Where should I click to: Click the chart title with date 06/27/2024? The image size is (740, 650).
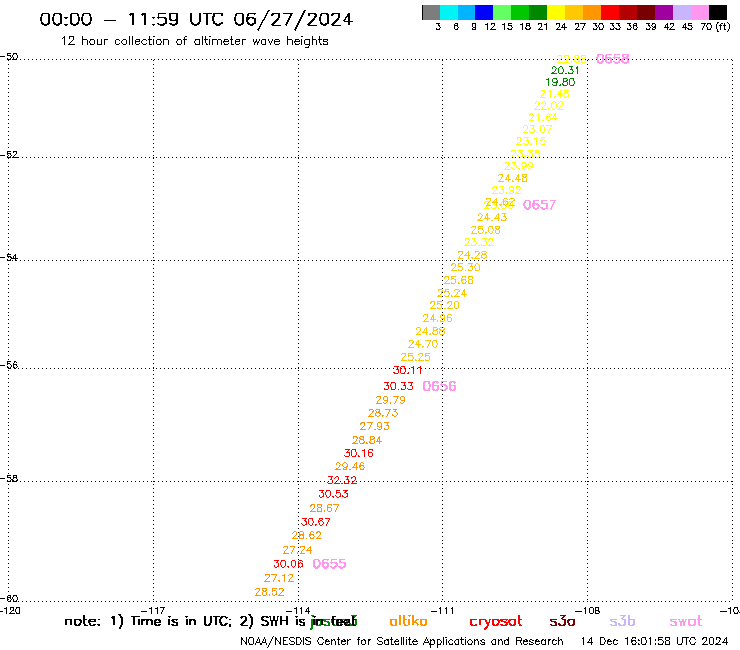(x=196, y=20)
